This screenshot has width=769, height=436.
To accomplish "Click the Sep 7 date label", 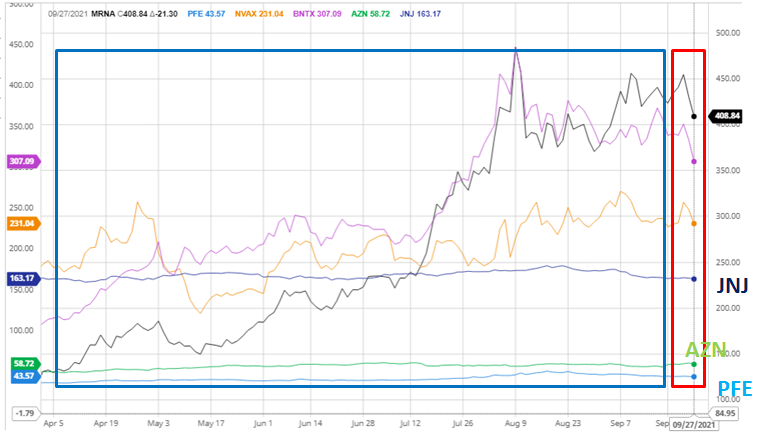I will [620, 423].
